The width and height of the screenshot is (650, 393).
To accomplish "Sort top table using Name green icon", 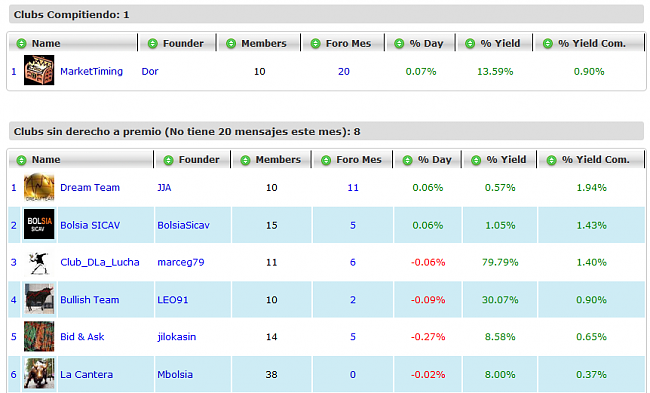I will [21, 44].
